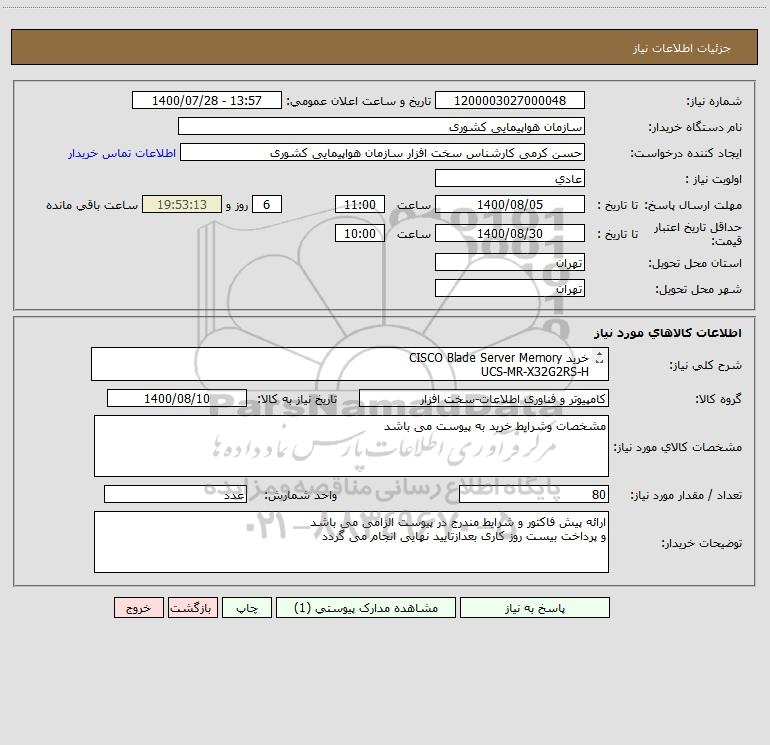This screenshot has height=745, width=770.
Task: Click the spinner arrows in description box
Action: pyautogui.click(x=599, y=358)
